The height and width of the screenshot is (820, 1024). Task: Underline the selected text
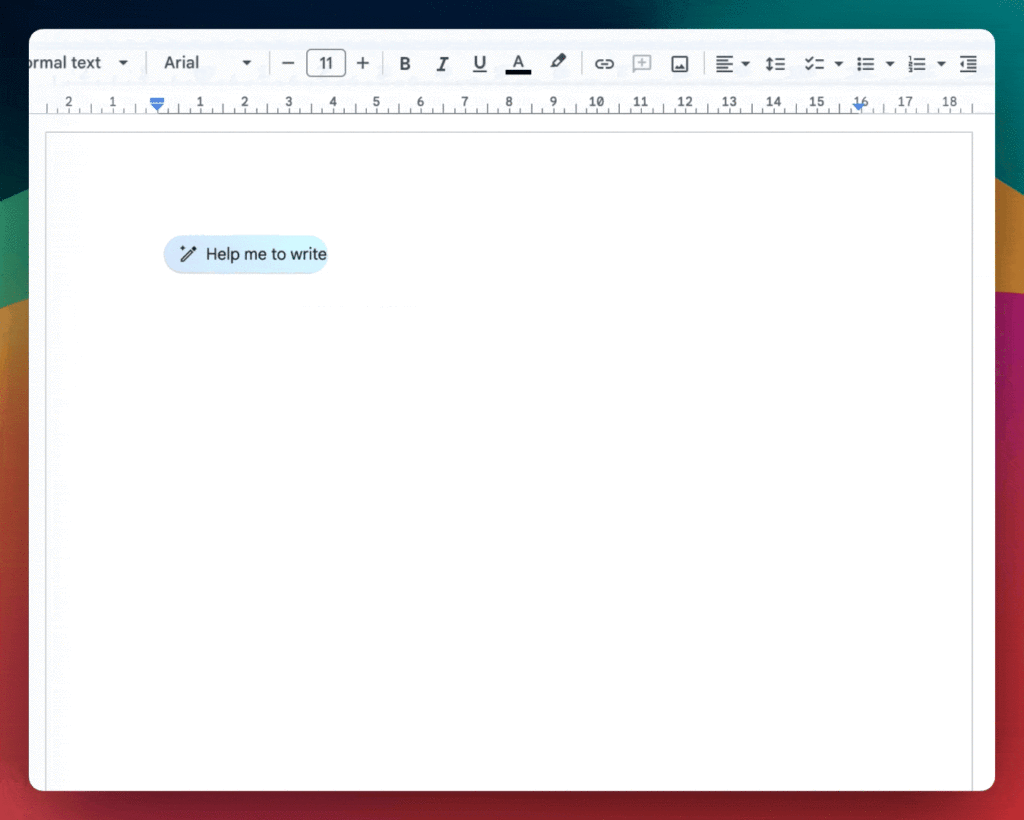[x=479, y=63]
